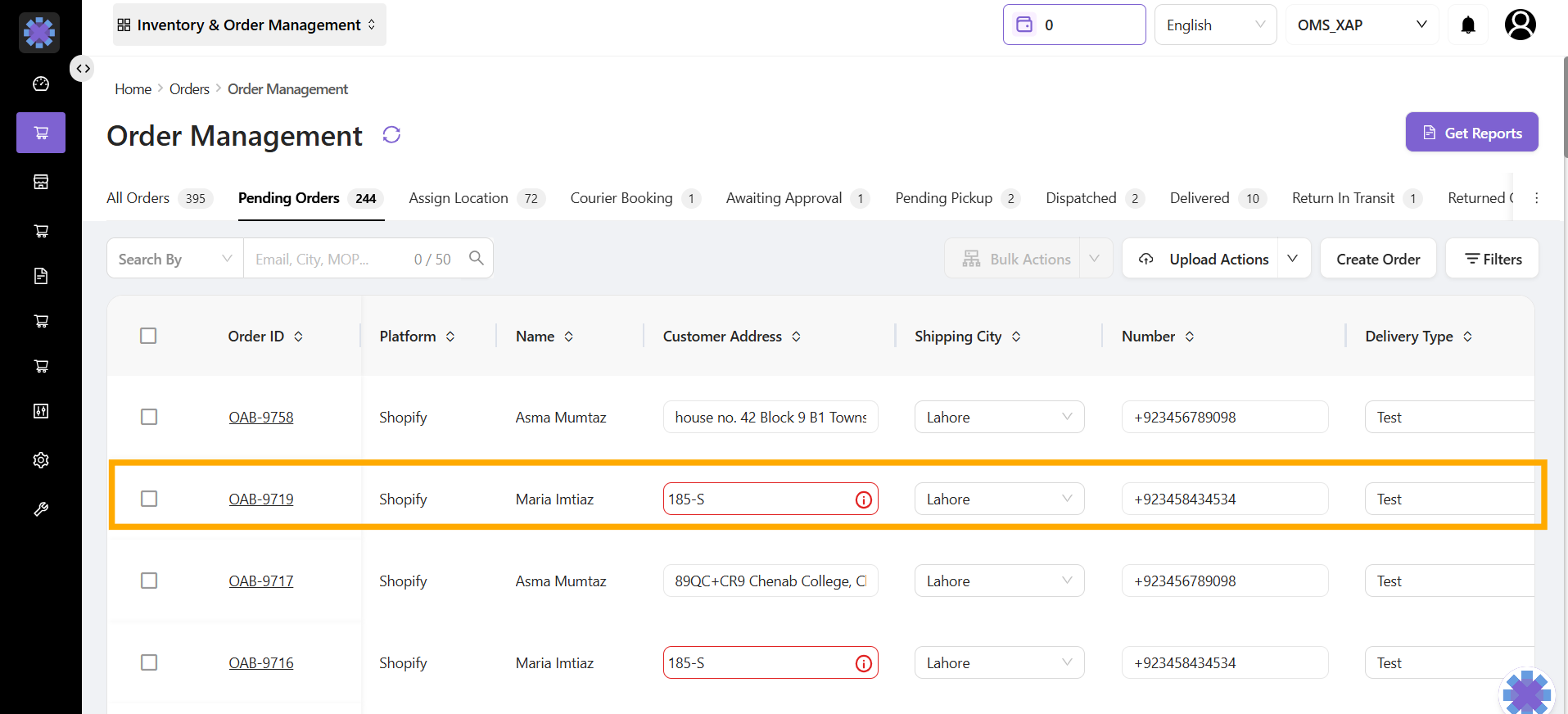This screenshot has height=714, width=1568.
Task: Open the settings gear in sidebar
Action: click(41, 460)
